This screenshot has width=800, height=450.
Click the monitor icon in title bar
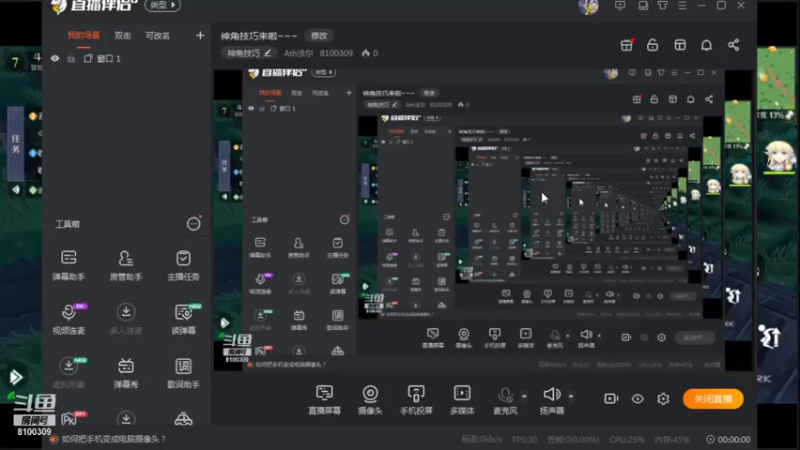point(620,5)
